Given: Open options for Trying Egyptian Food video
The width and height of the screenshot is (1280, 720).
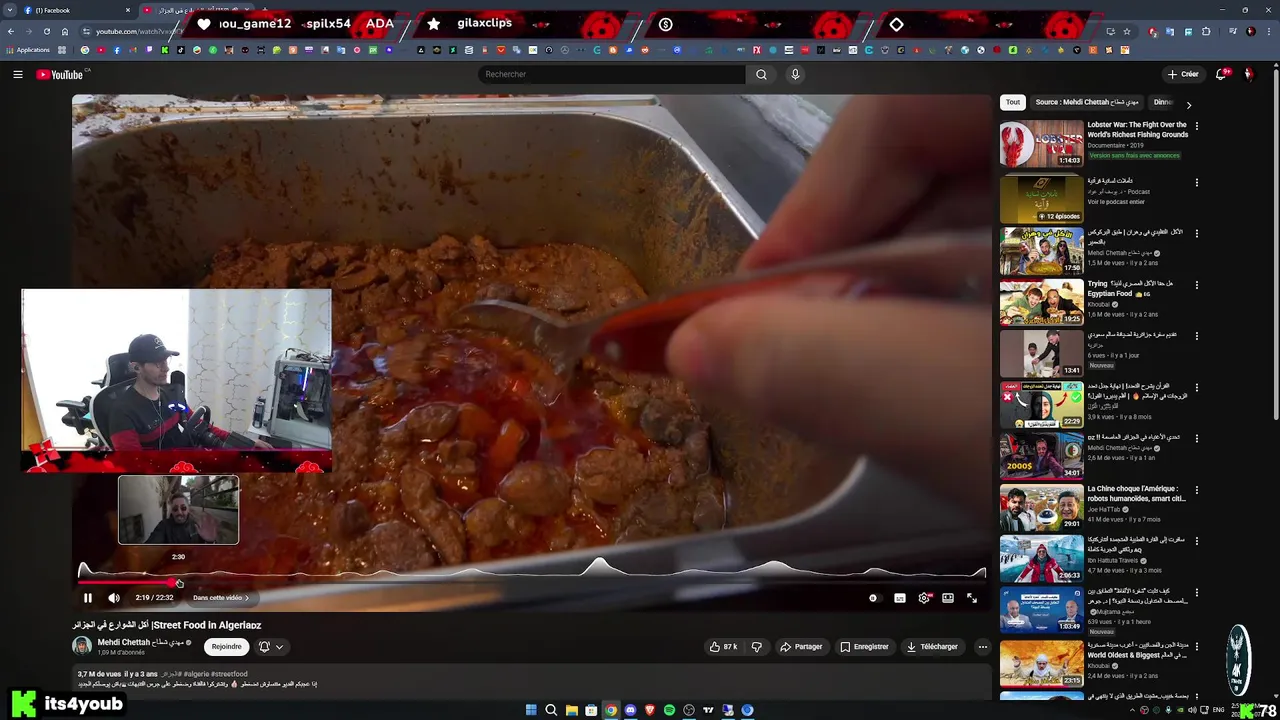Looking at the screenshot, I should (1197, 284).
